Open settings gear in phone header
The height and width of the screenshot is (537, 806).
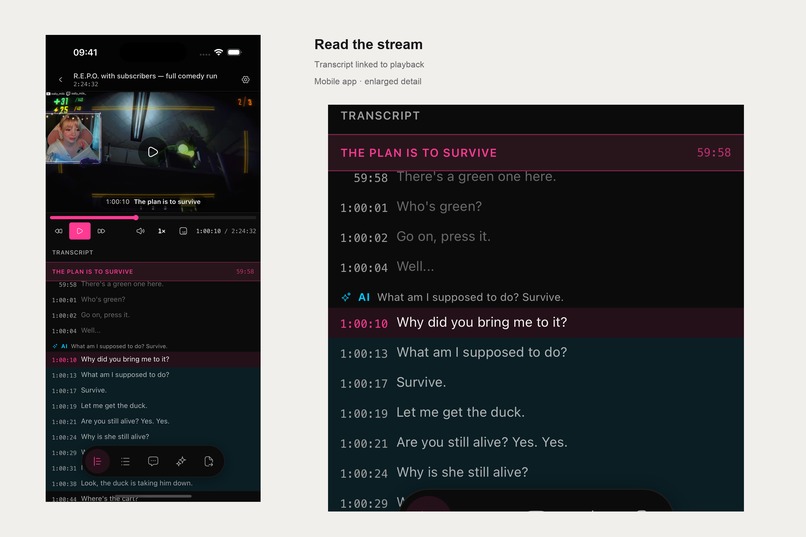[246, 79]
